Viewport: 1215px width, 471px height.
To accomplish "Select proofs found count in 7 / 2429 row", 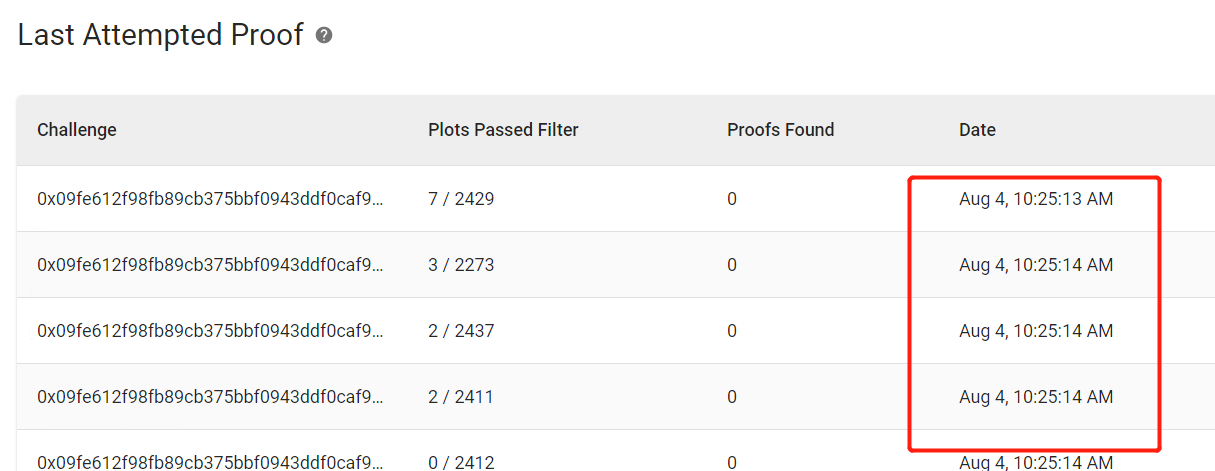I will click(x=732, y=199).
